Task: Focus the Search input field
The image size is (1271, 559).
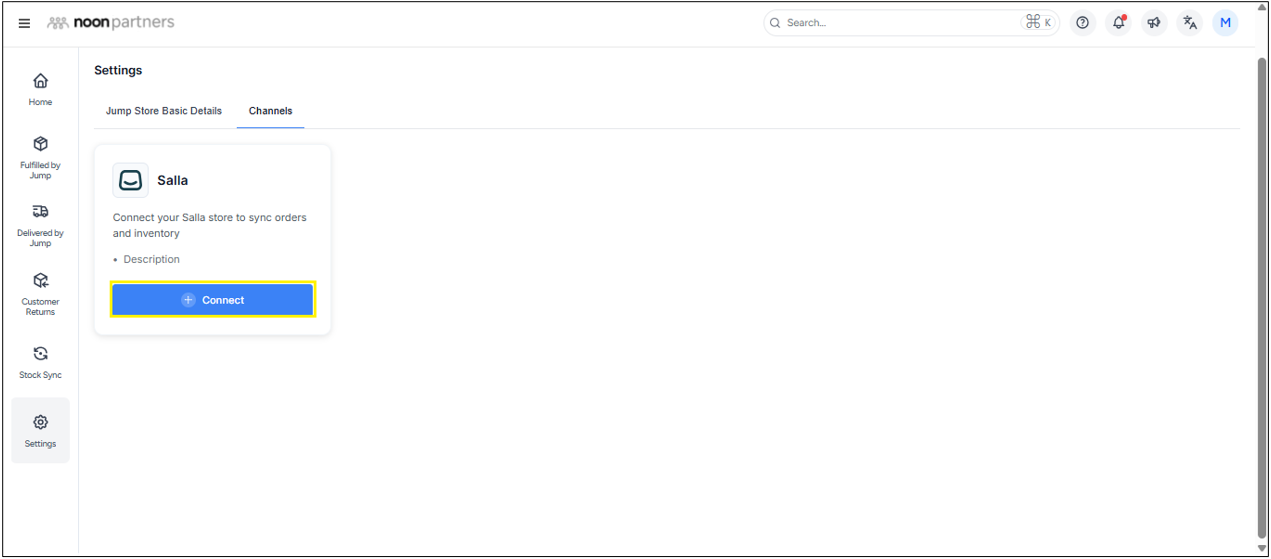Action: [x=900, y=23]
